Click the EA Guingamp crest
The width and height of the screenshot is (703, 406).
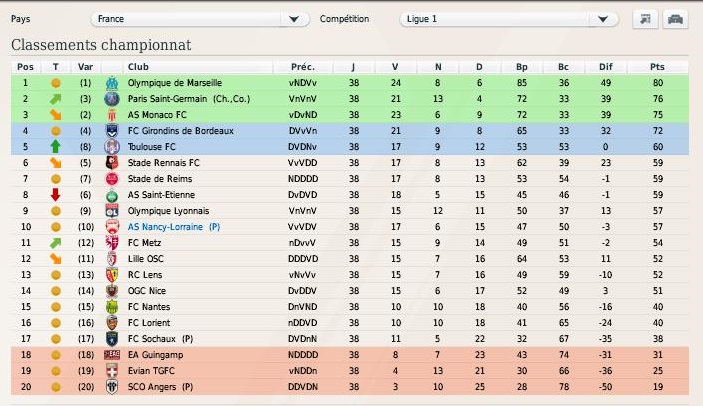pos(112,355)
